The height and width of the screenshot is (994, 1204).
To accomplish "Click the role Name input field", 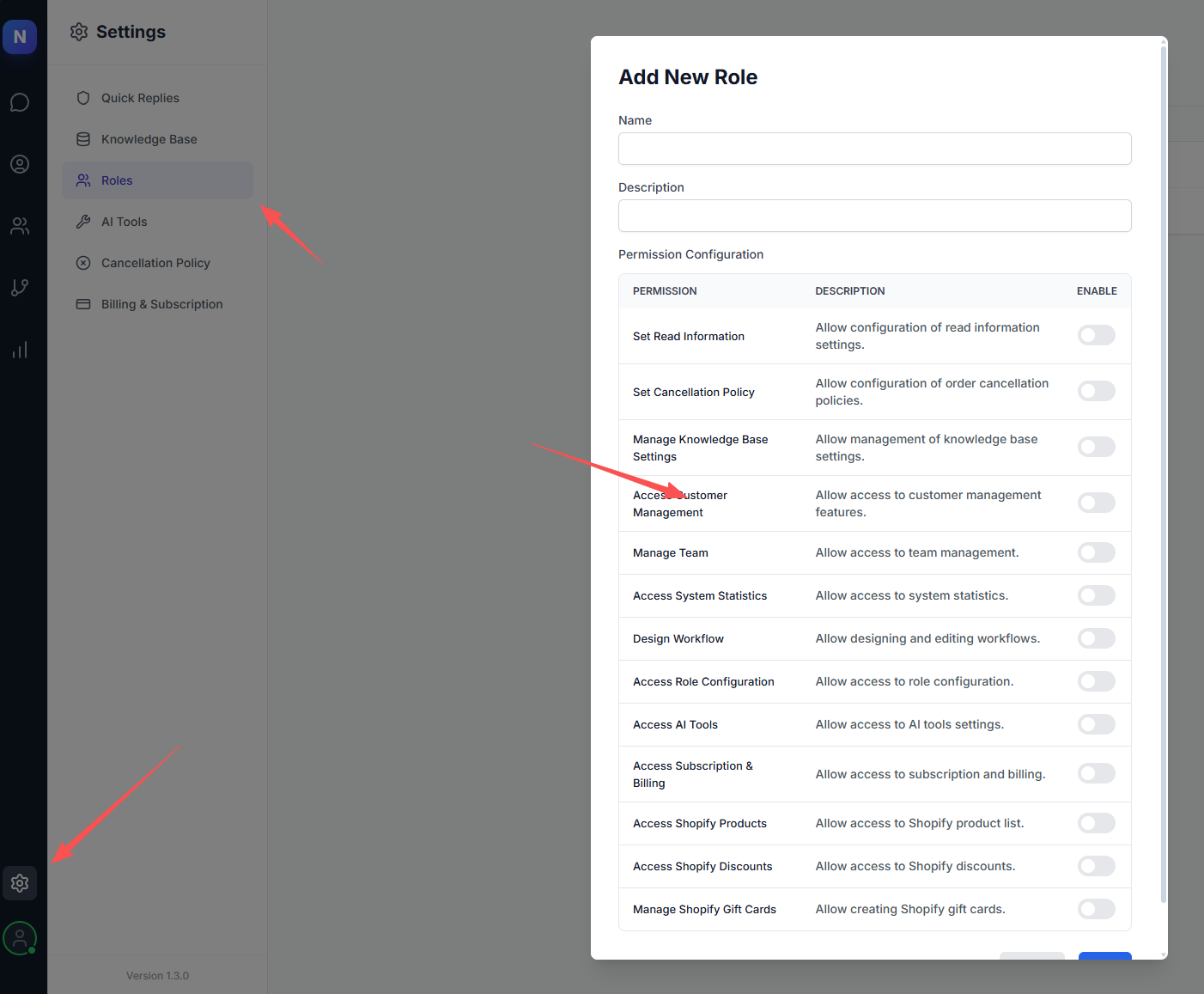I will coord(874,149).
